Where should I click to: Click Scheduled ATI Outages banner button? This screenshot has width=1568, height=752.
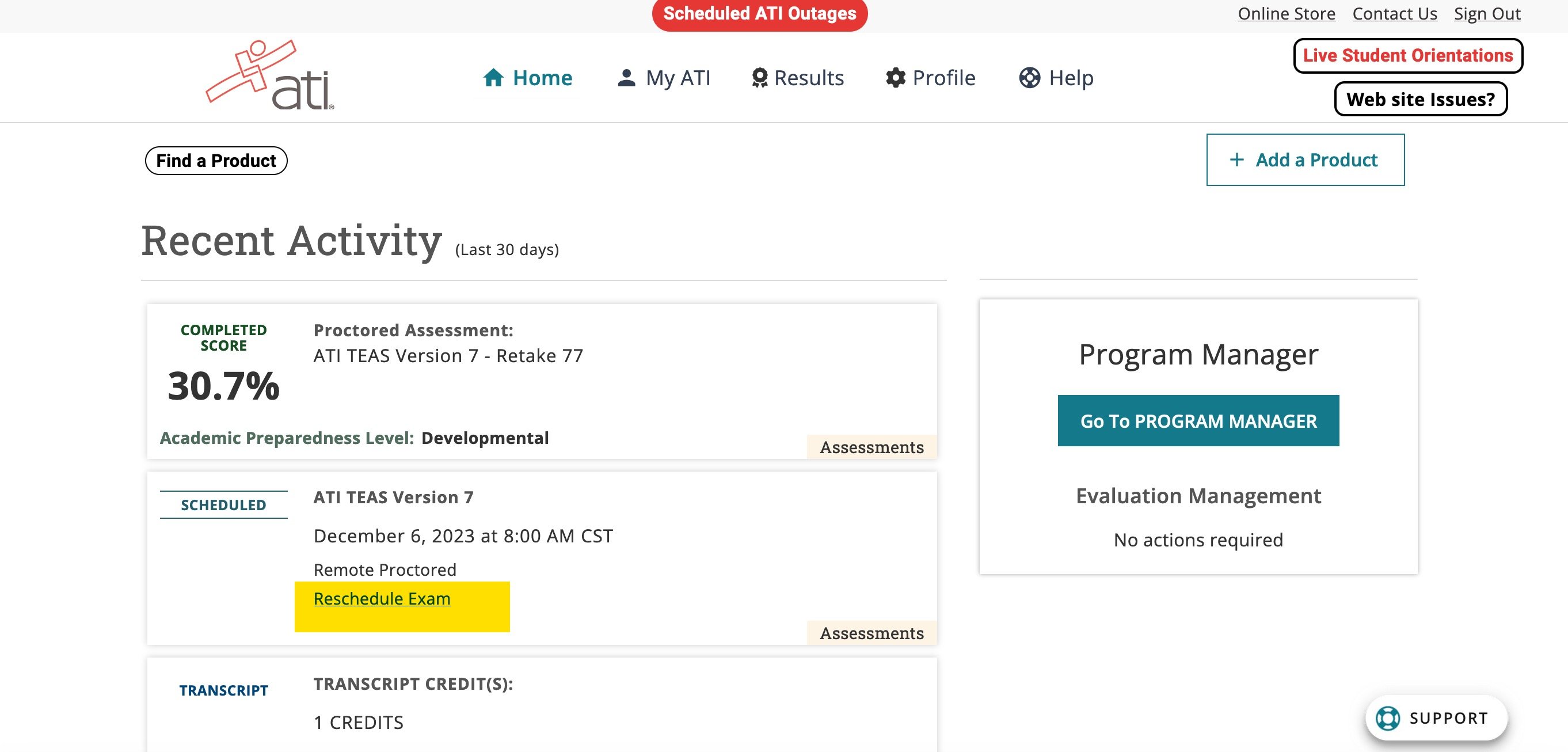pos(760,14)
